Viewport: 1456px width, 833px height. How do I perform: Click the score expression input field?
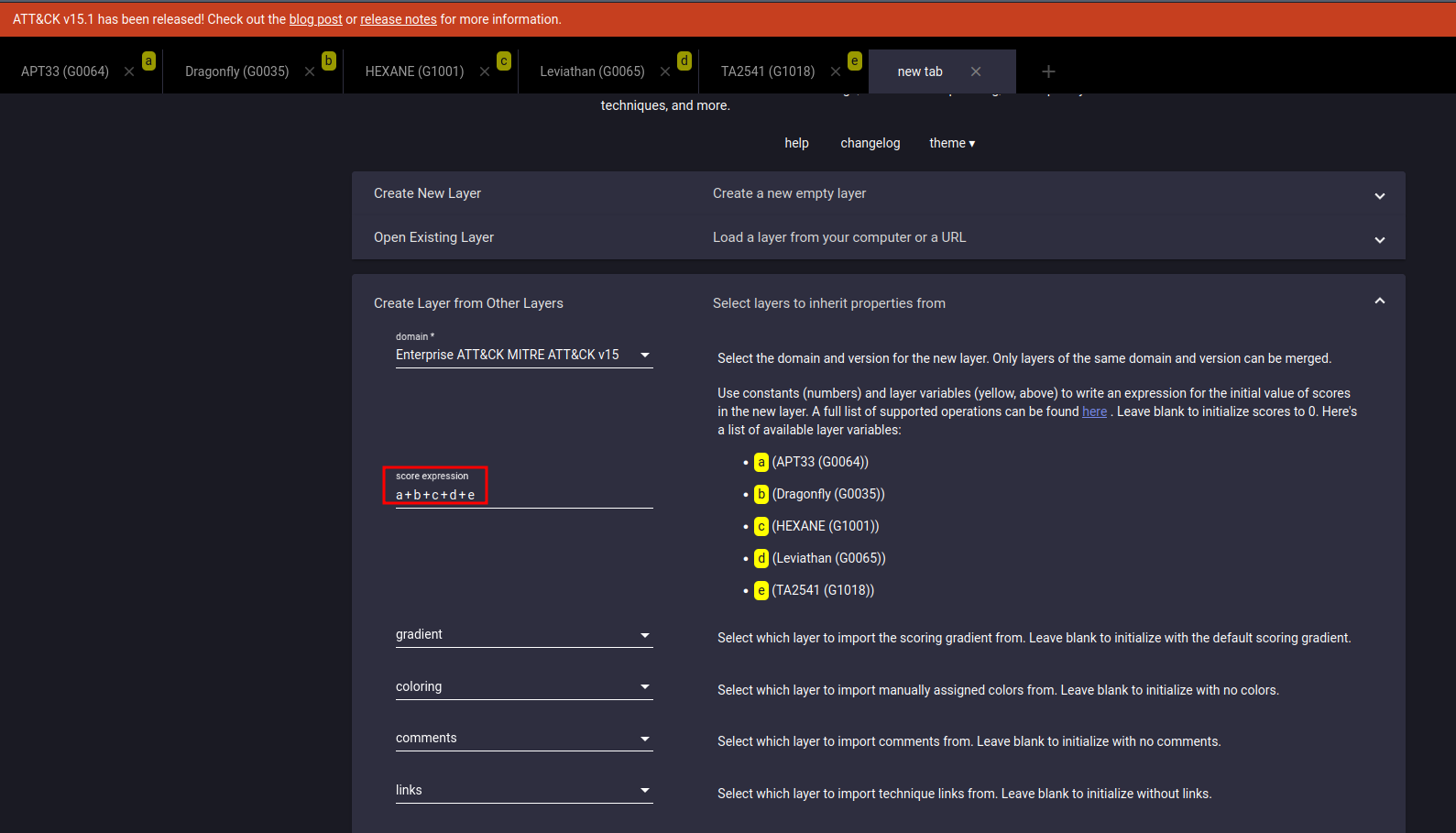522,495
